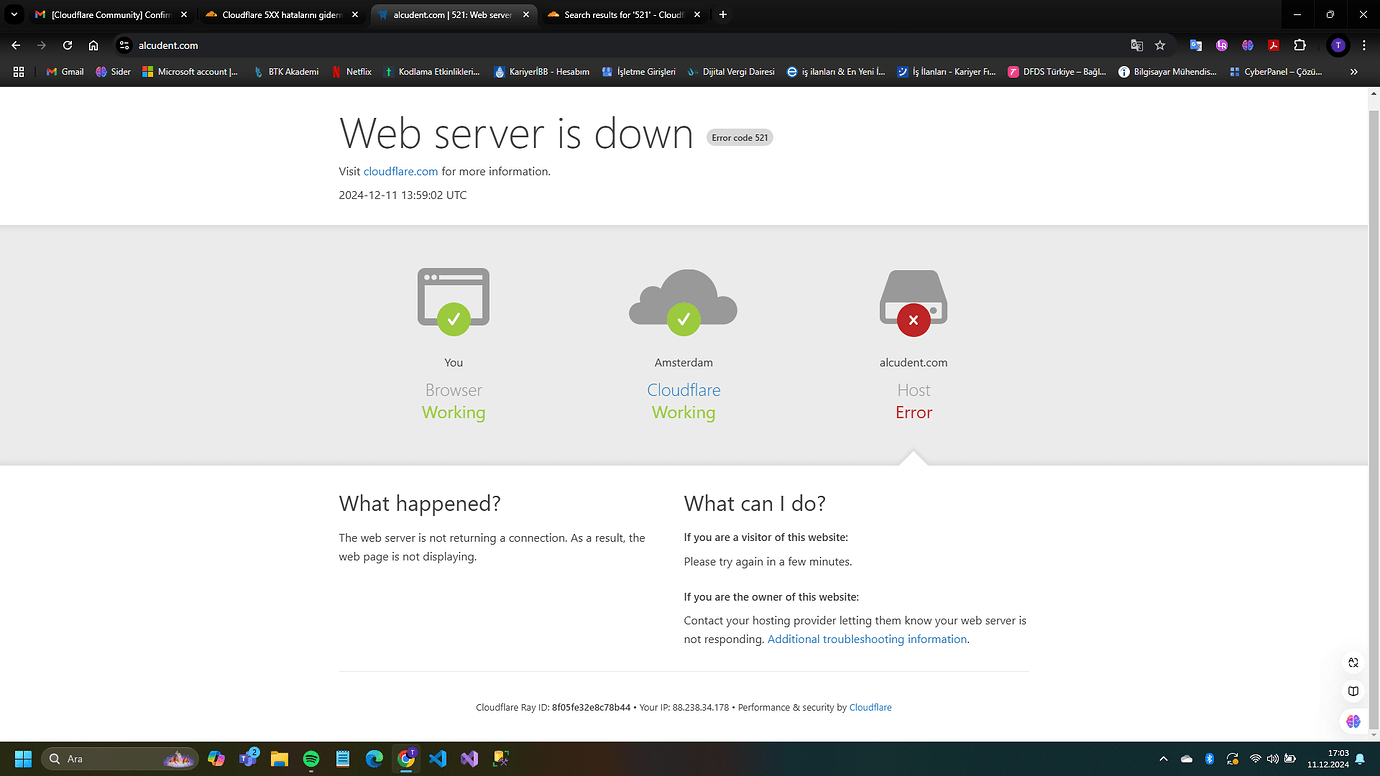Open the Bluetooth tray icon
The width and height of the screenshot is (1380, 776).
click(x=1209, y=759)
